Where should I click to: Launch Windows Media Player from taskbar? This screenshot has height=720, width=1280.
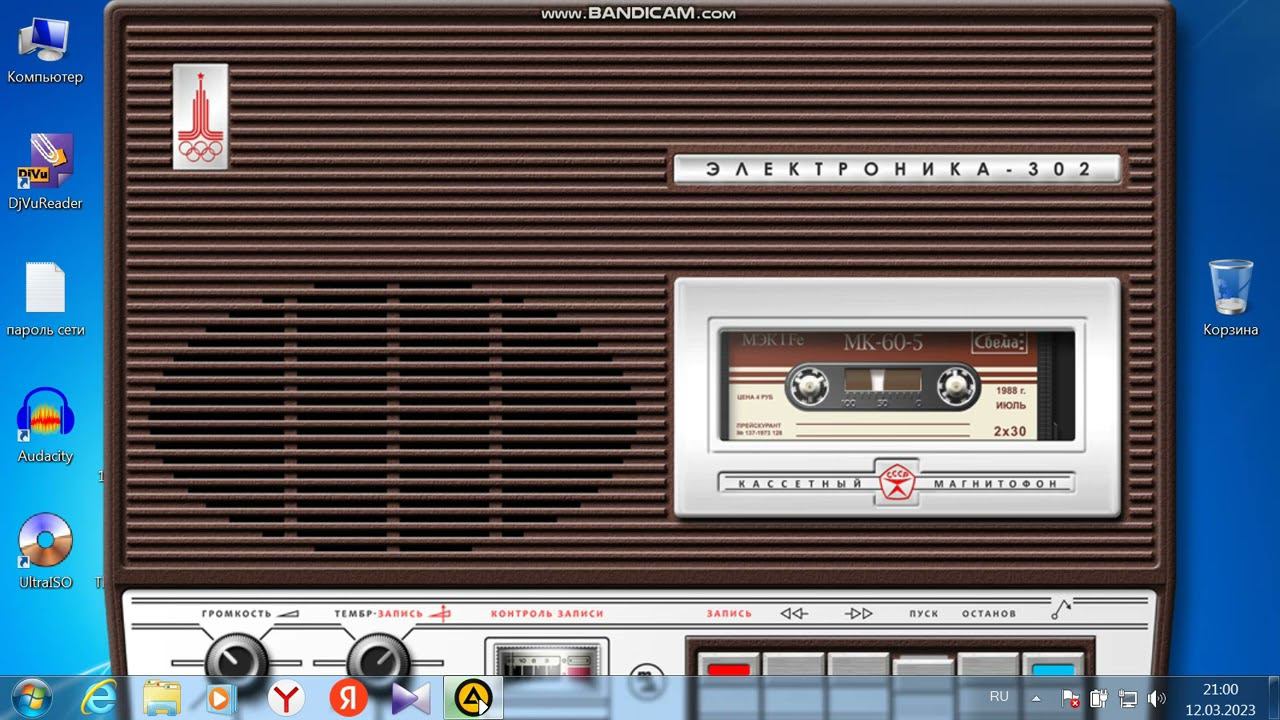tap(219, 698)
